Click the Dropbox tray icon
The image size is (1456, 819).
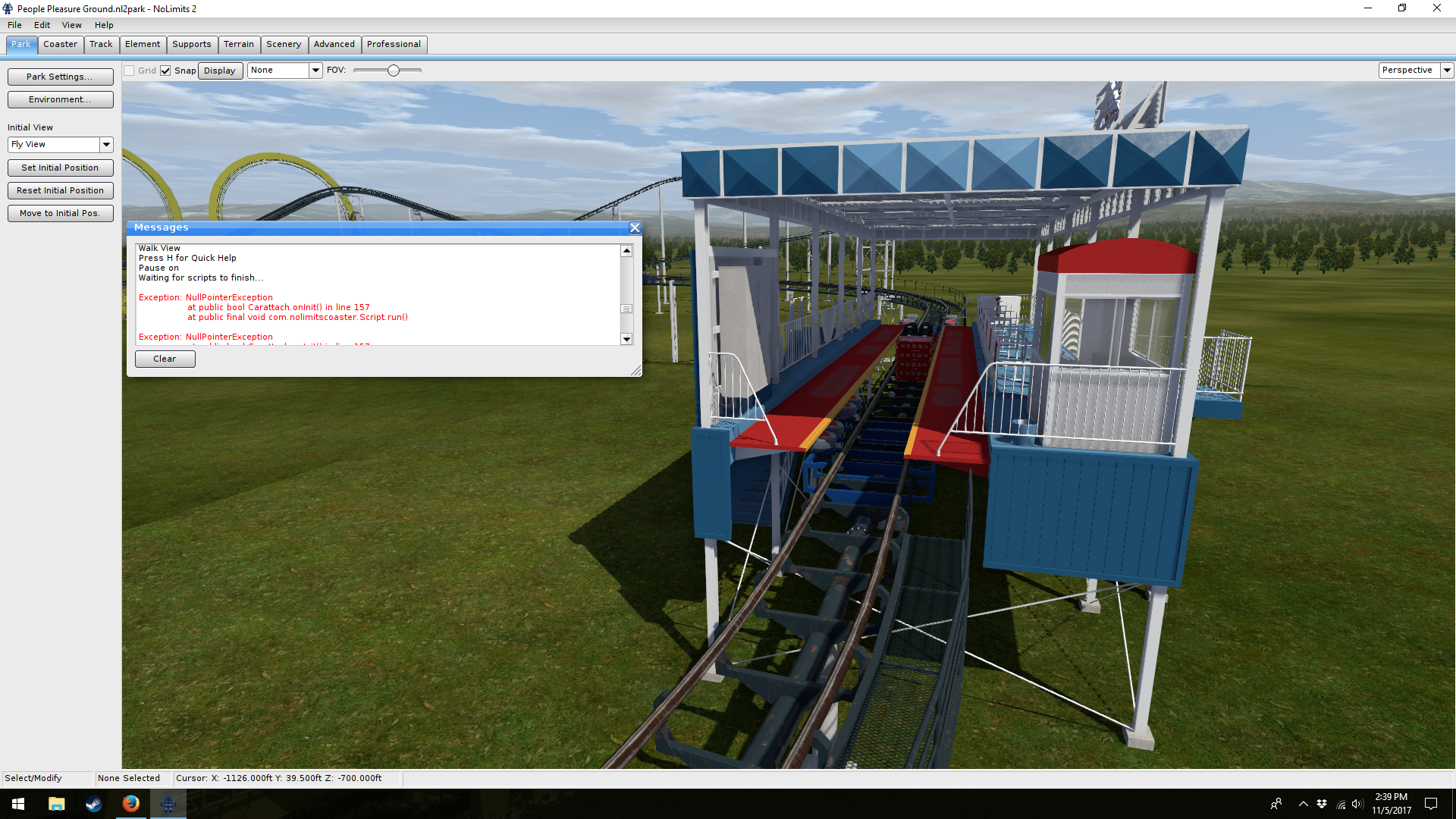click(1322, 804)
